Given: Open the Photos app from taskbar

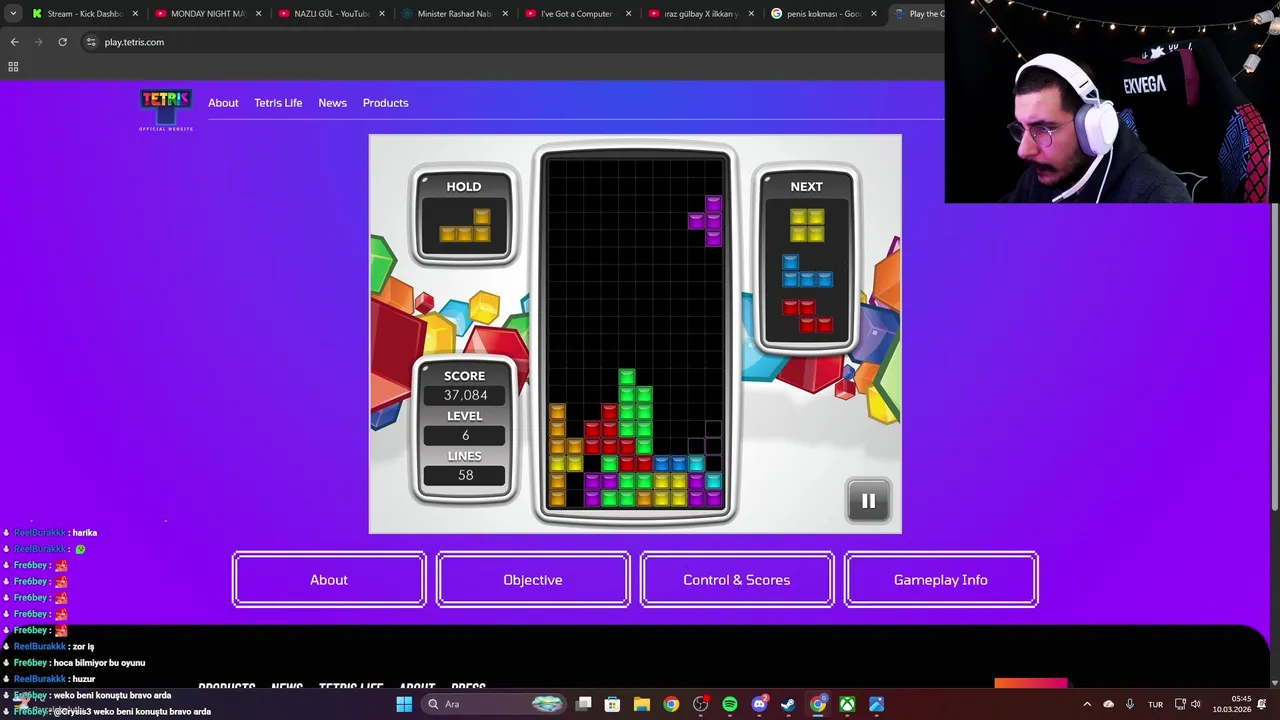Looking at the screenshot, I should coord(876,704).
